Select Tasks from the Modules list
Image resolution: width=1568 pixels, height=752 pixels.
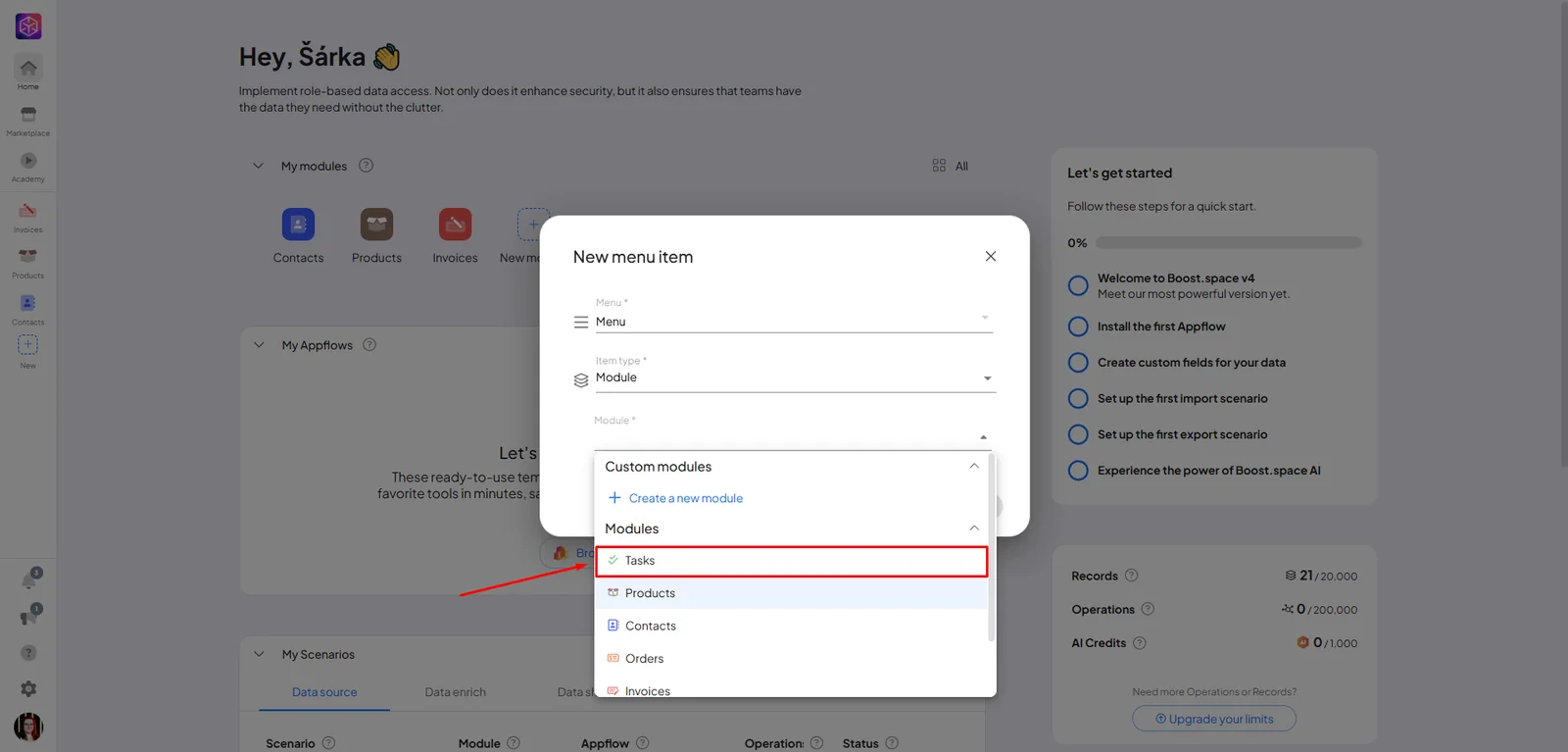pos(792,561)
